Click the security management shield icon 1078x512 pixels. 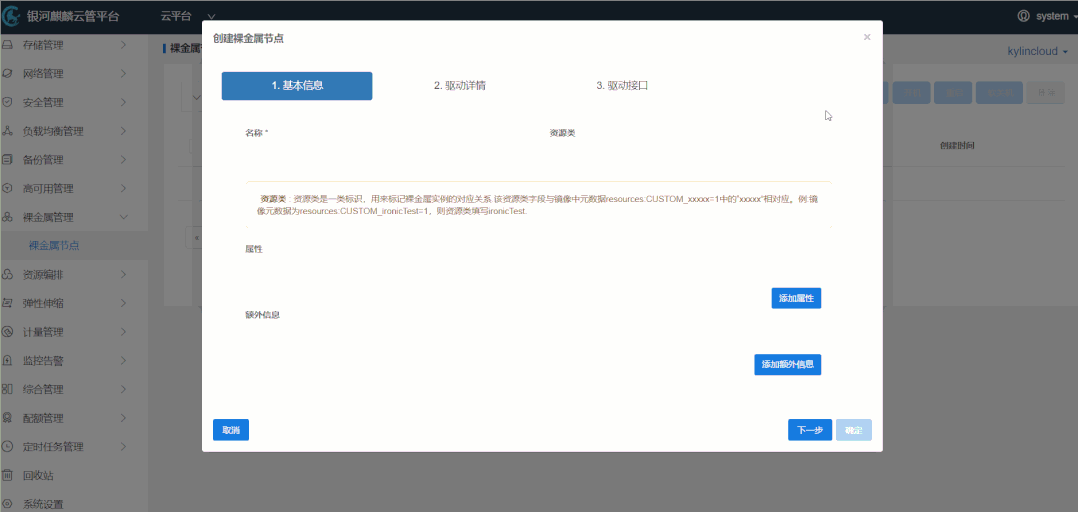pos(7,102)
